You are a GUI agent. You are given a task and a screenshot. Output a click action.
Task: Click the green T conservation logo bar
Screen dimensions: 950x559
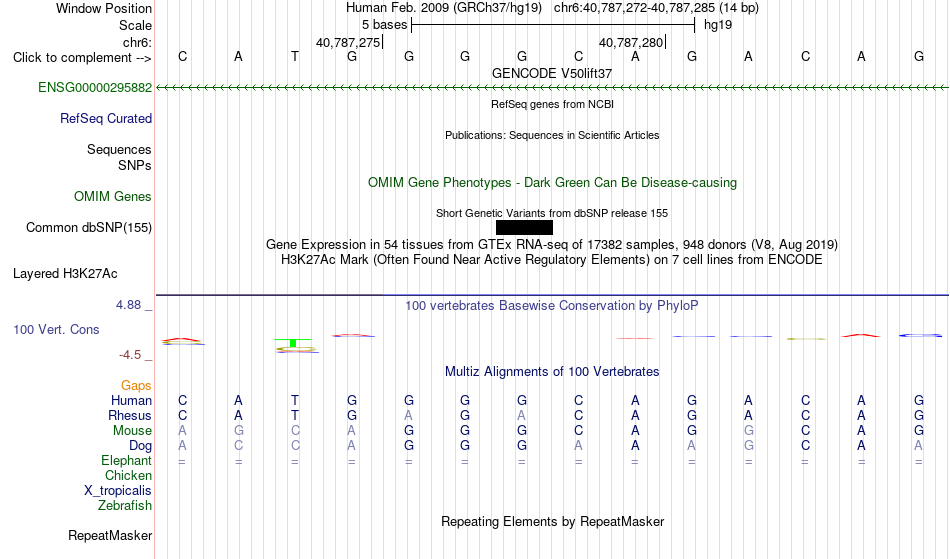(x=293, y=343)
